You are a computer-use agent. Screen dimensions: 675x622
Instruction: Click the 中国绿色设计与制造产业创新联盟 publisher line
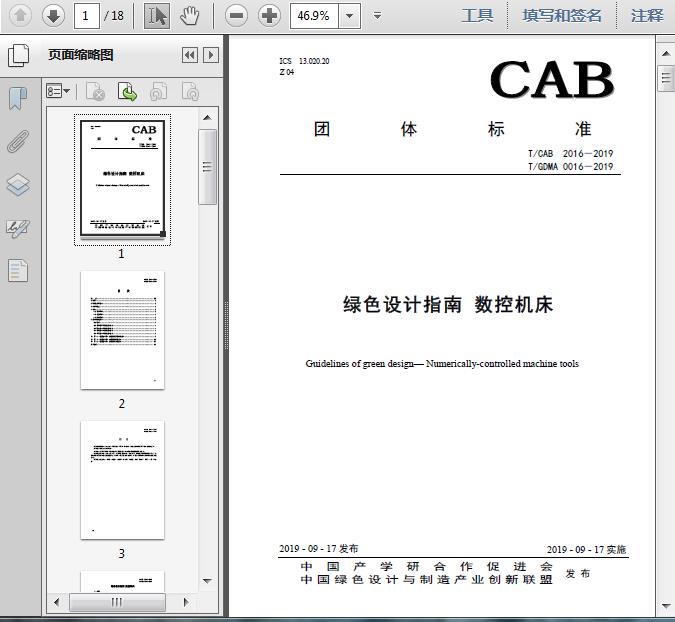point(426,580)
